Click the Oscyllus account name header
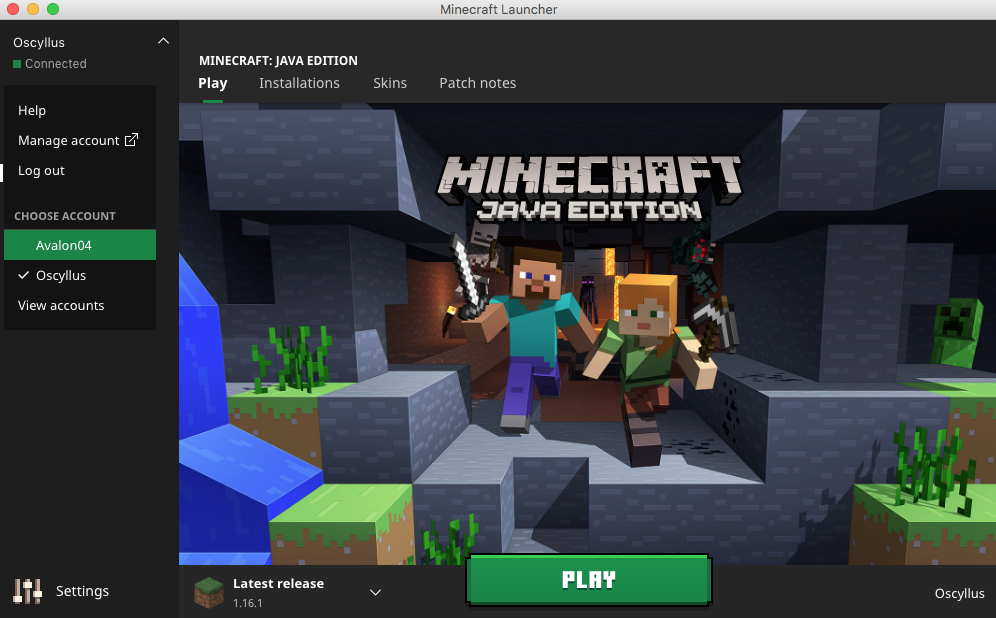Image resolution: width=996 pixels, height=618 pixels. click(39, 43)
